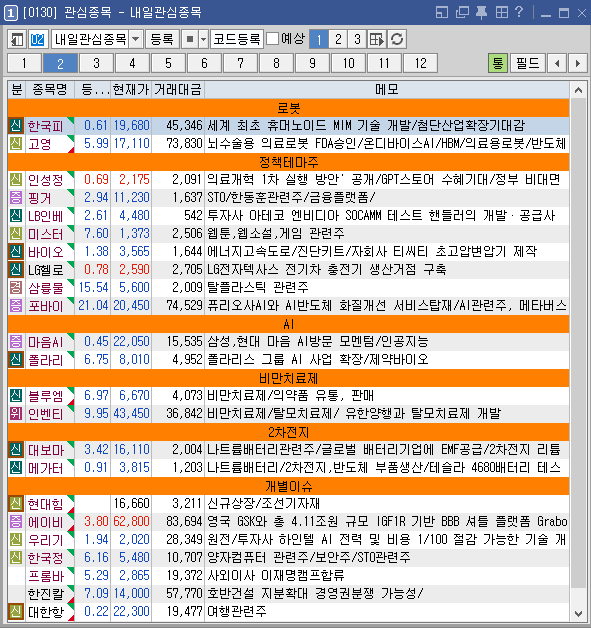591x628 pixels.
Task: Click 프롬바 stock name
Action: coord(45,576)
